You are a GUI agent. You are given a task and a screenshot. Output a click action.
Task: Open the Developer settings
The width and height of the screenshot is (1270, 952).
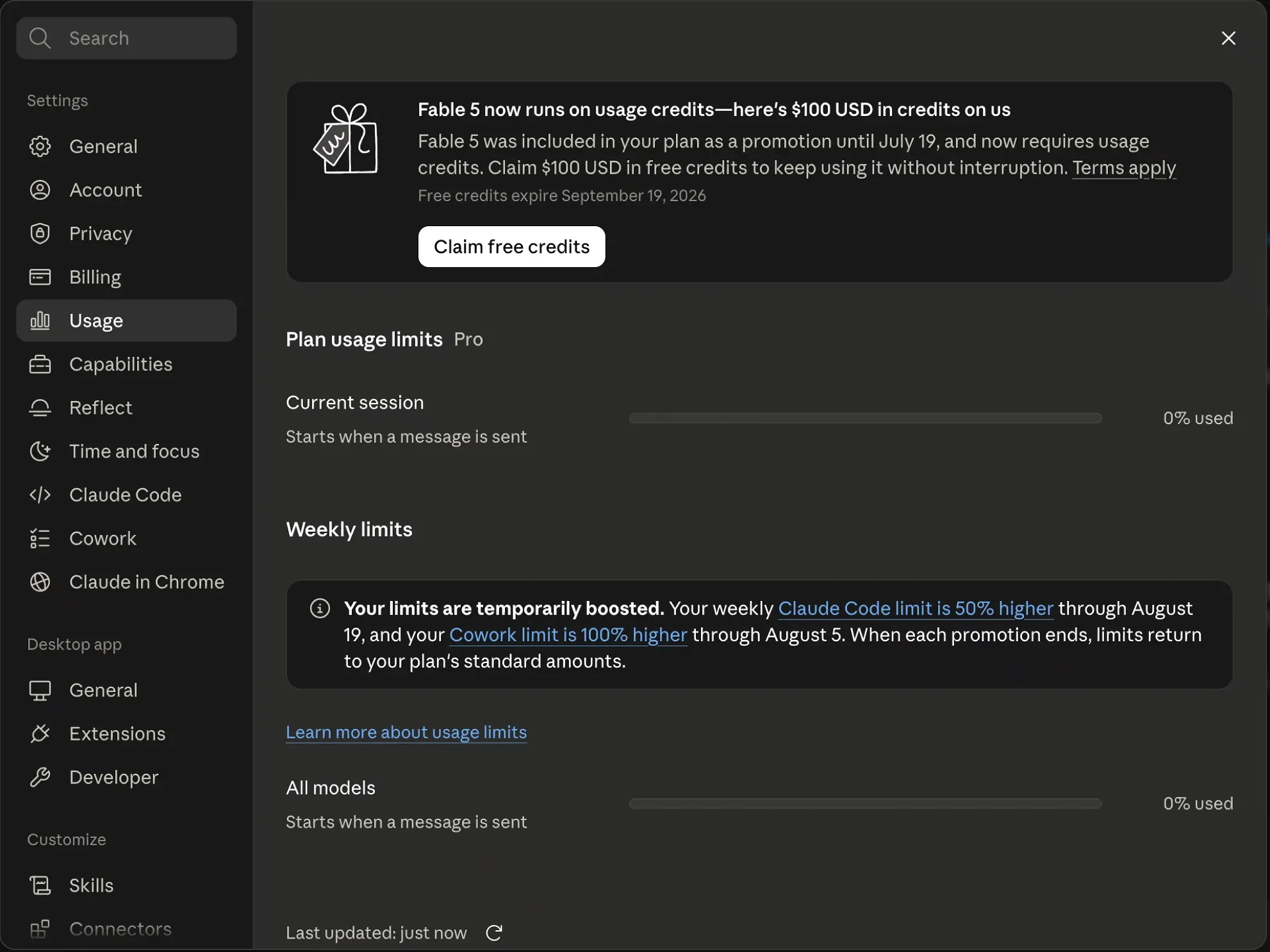126,777
